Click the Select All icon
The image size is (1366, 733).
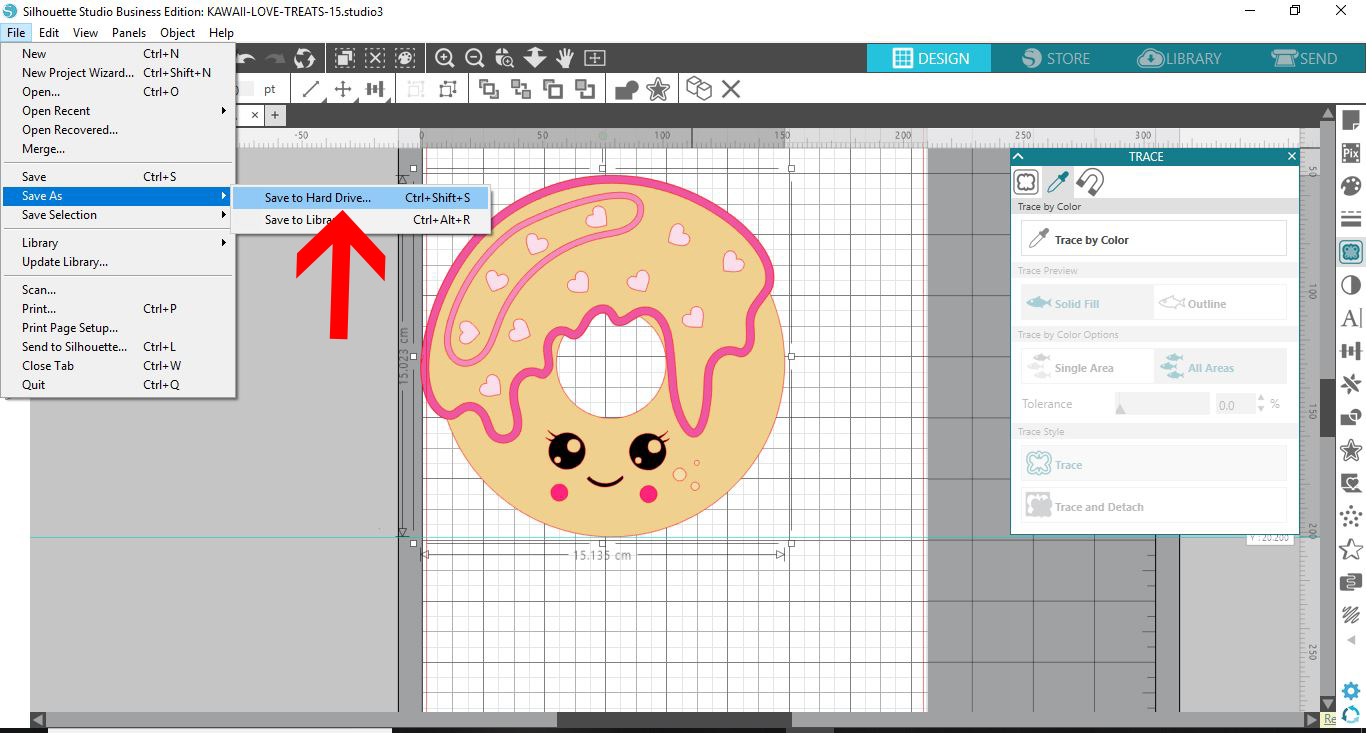point(345,58)
